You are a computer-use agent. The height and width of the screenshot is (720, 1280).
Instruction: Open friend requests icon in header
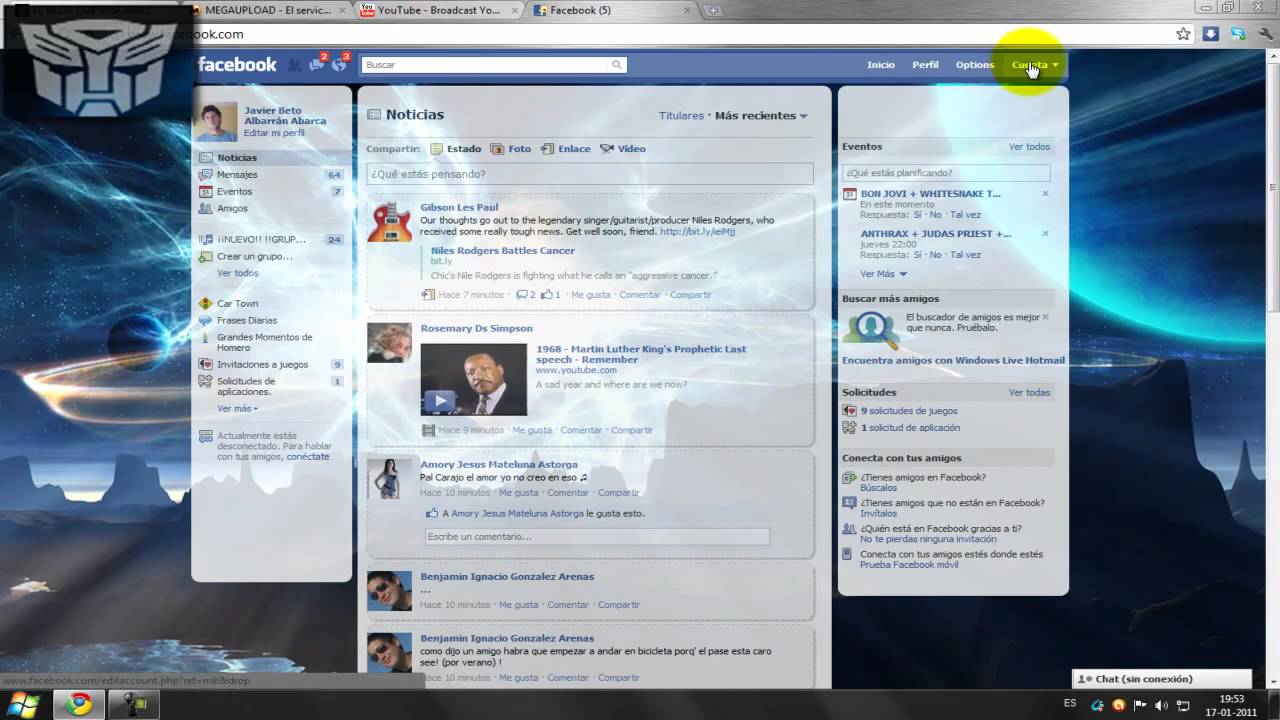294,64
